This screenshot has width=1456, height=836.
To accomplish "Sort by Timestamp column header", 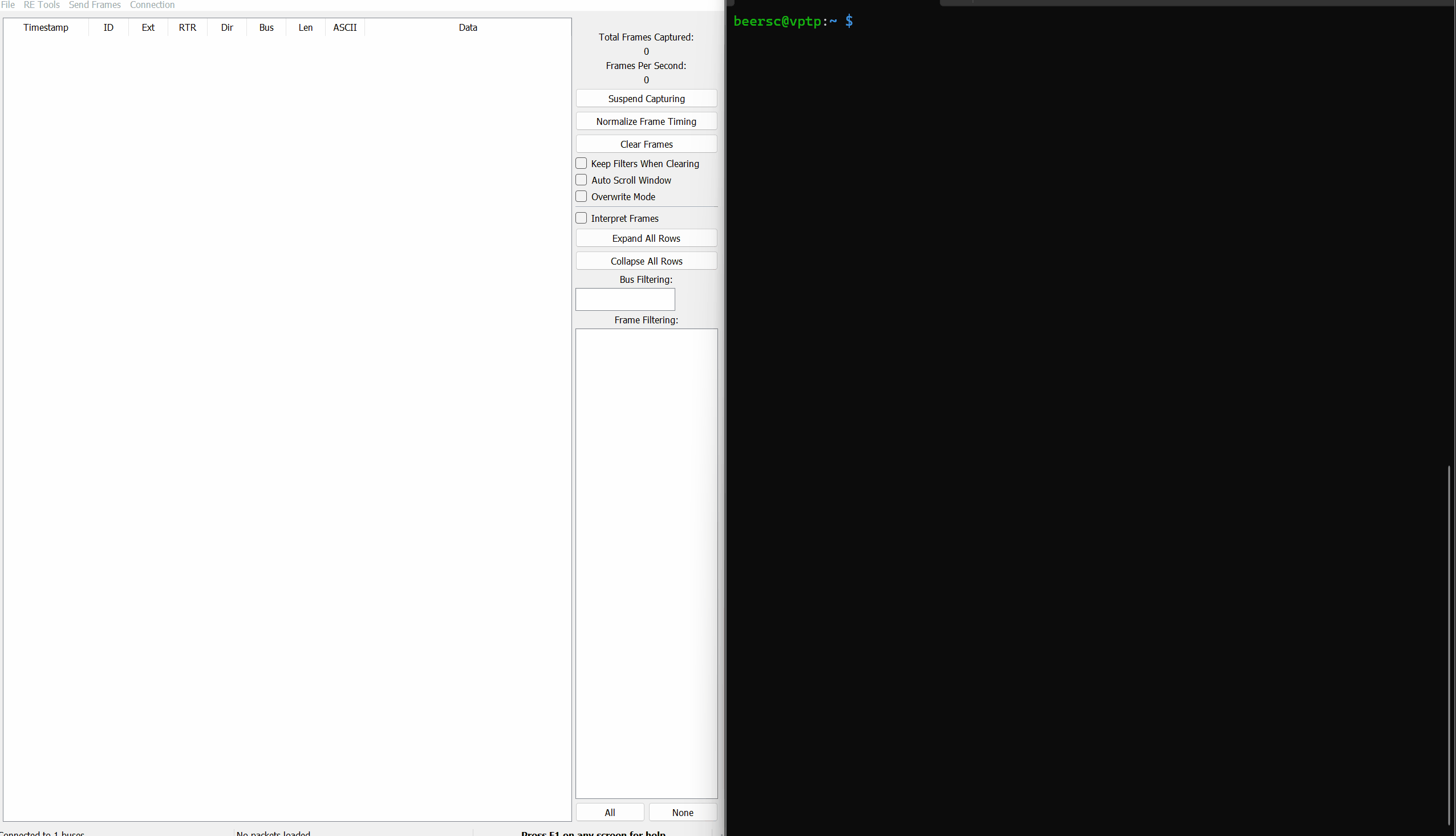I will 46,27.
